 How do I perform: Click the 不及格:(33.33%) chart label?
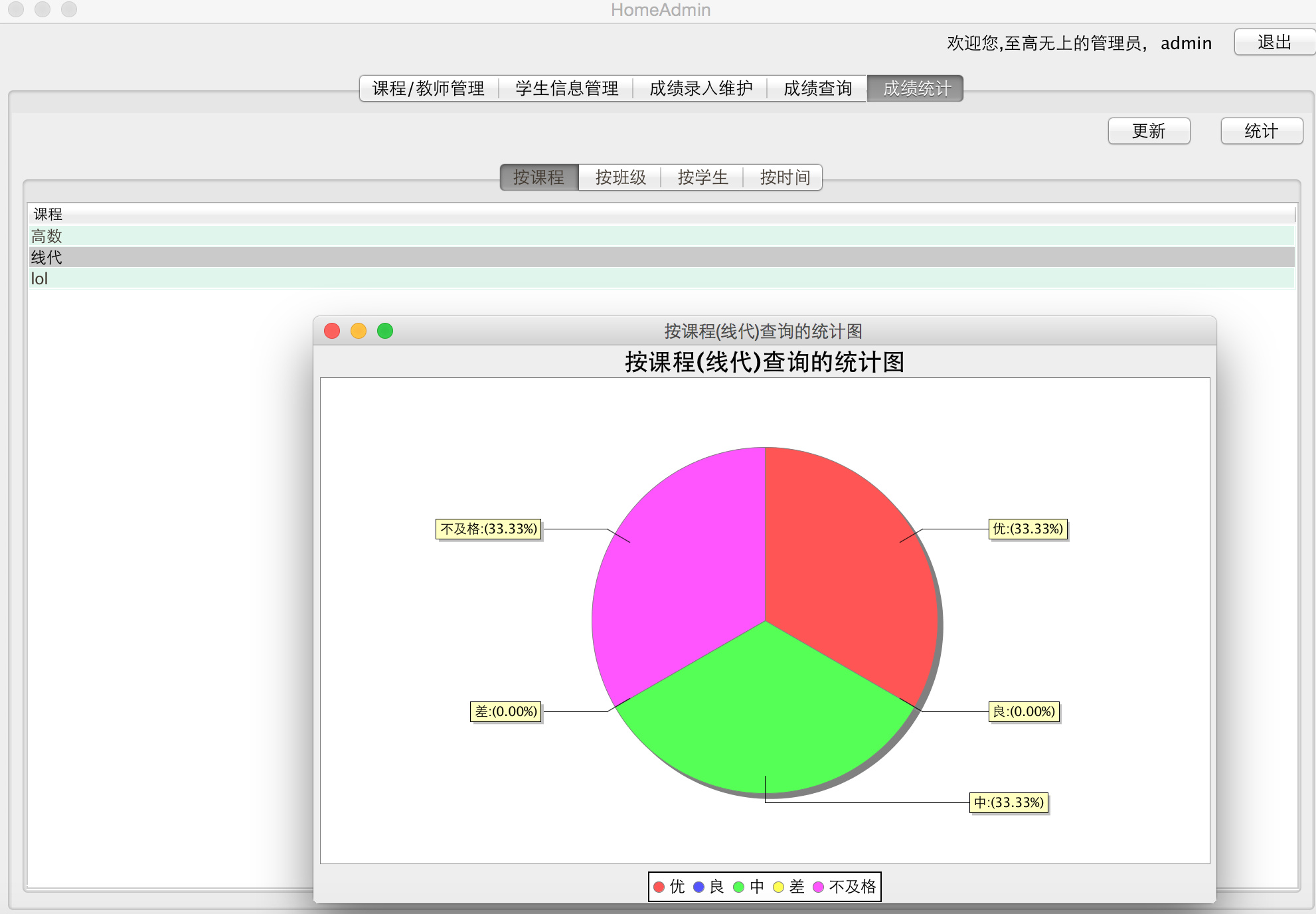click(x=489, y=529)
